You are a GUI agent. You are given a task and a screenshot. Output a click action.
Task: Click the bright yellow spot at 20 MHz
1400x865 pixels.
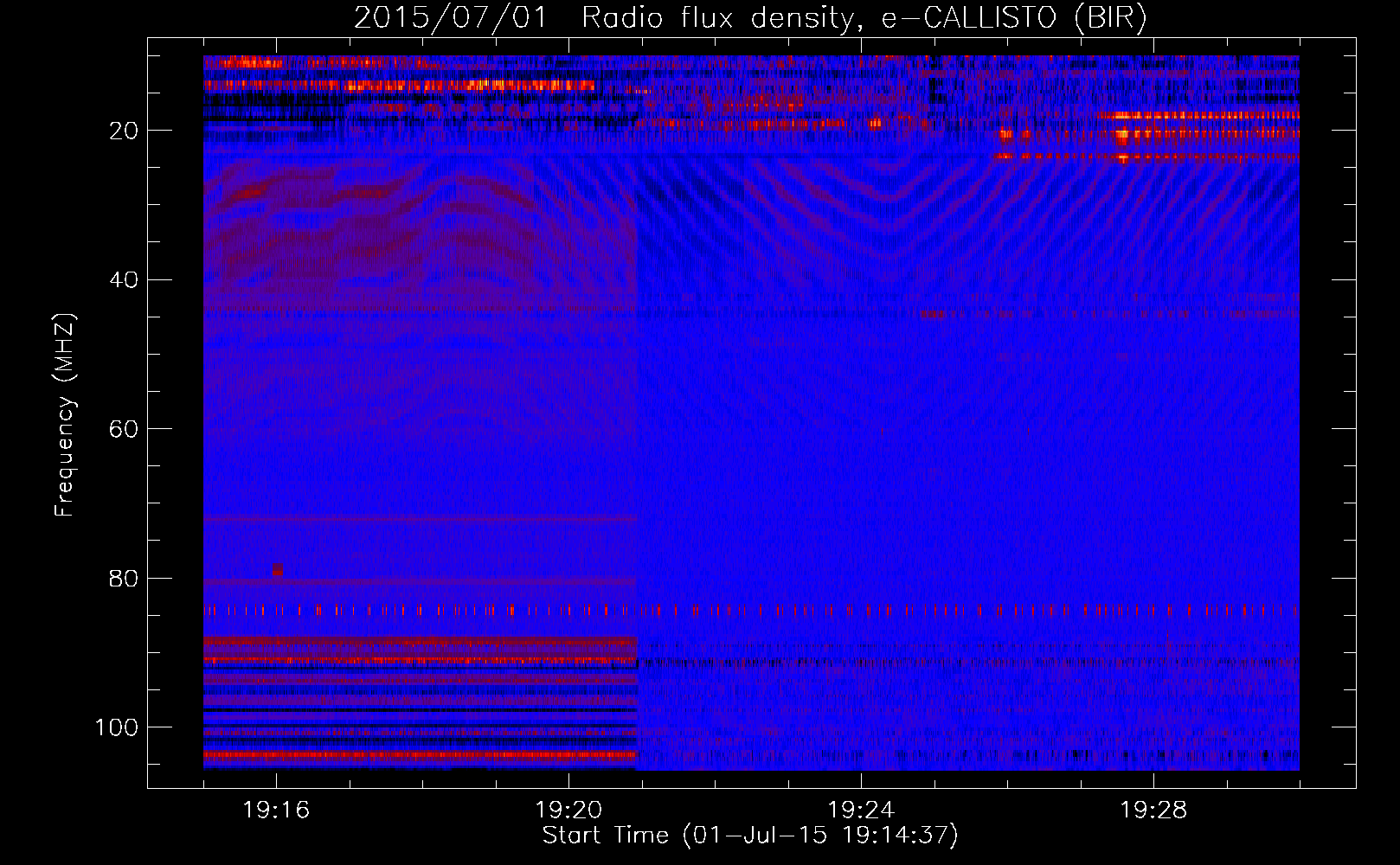click(1122, 135)
